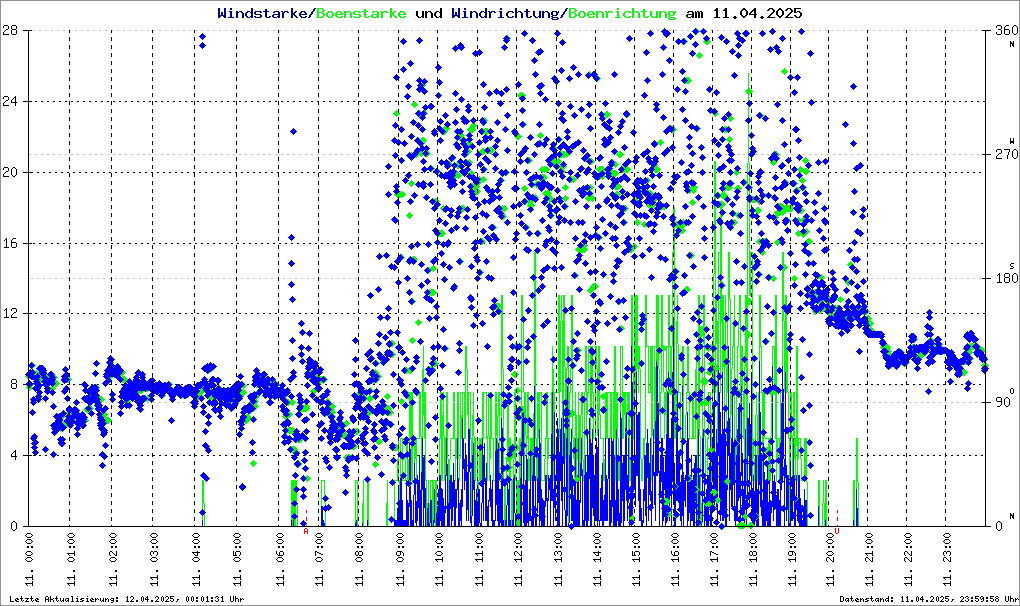Viewport: 1020px width, 606px height.
Task: Click the time label '11. 14:00'
Action: pos(597,560)
